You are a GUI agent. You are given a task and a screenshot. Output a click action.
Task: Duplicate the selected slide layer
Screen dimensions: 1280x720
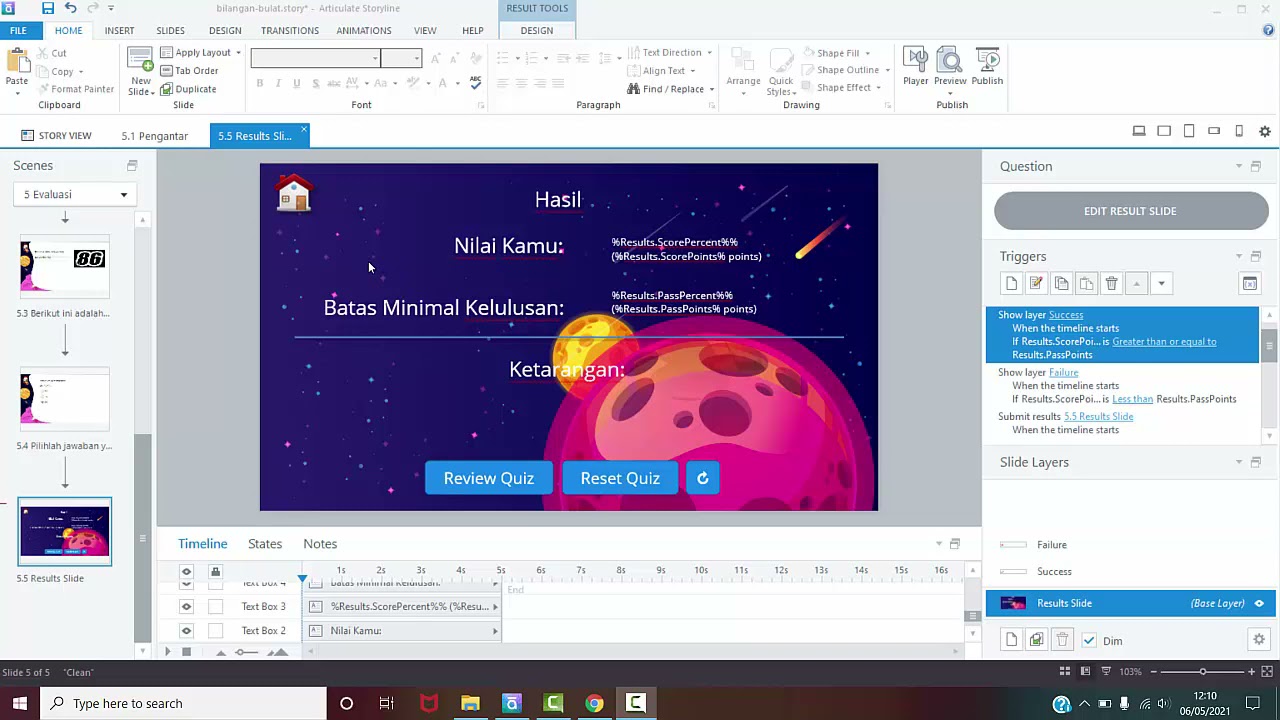(x=1036, y=640)
